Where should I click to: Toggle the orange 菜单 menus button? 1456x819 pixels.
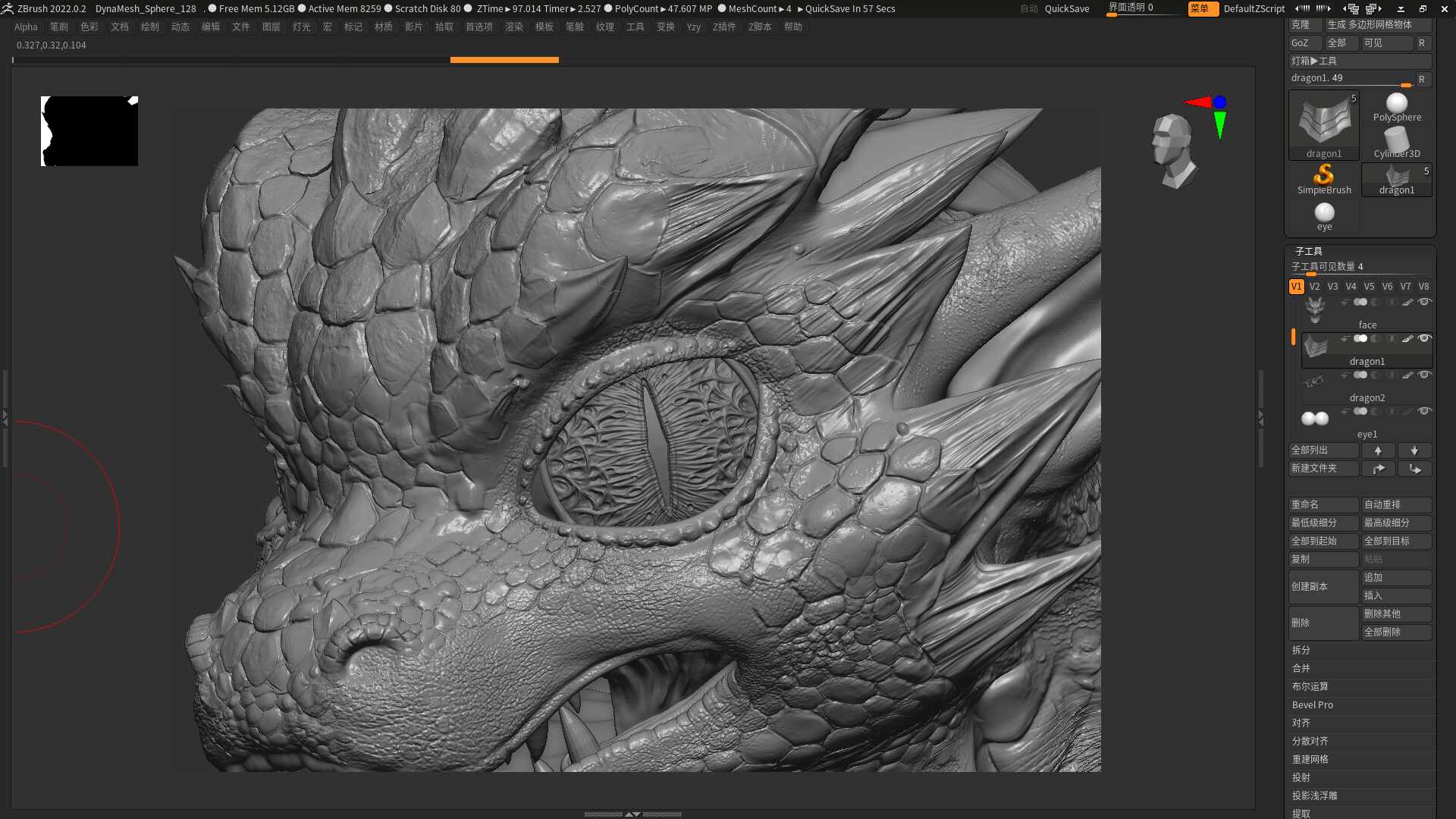1202,9
